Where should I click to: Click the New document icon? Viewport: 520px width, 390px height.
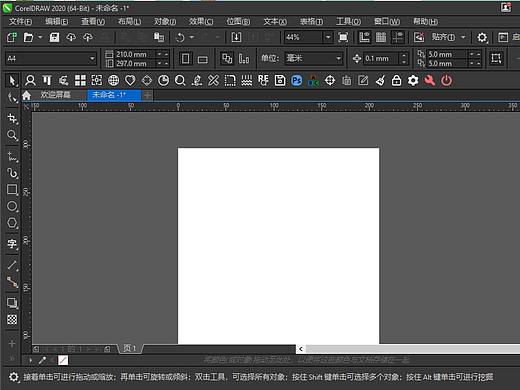[x=12, y=37]
